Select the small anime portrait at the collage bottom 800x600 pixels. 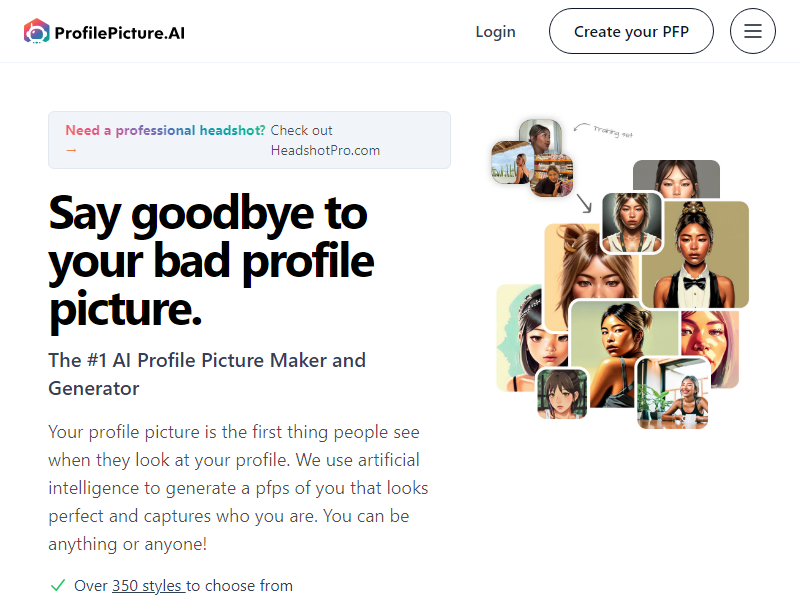tap(562, 393)
